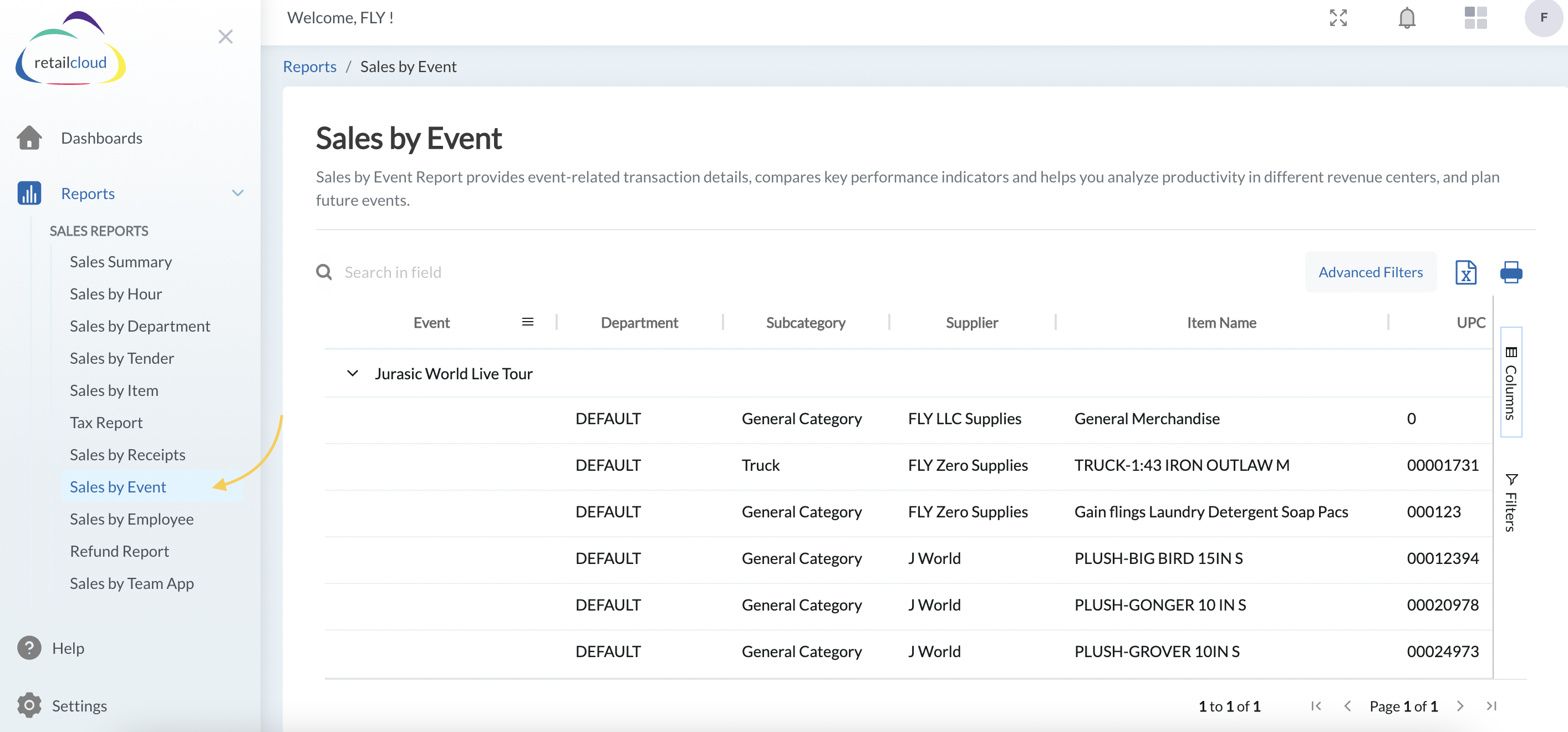Click UPC 000123 cell

pos(1433,512)
